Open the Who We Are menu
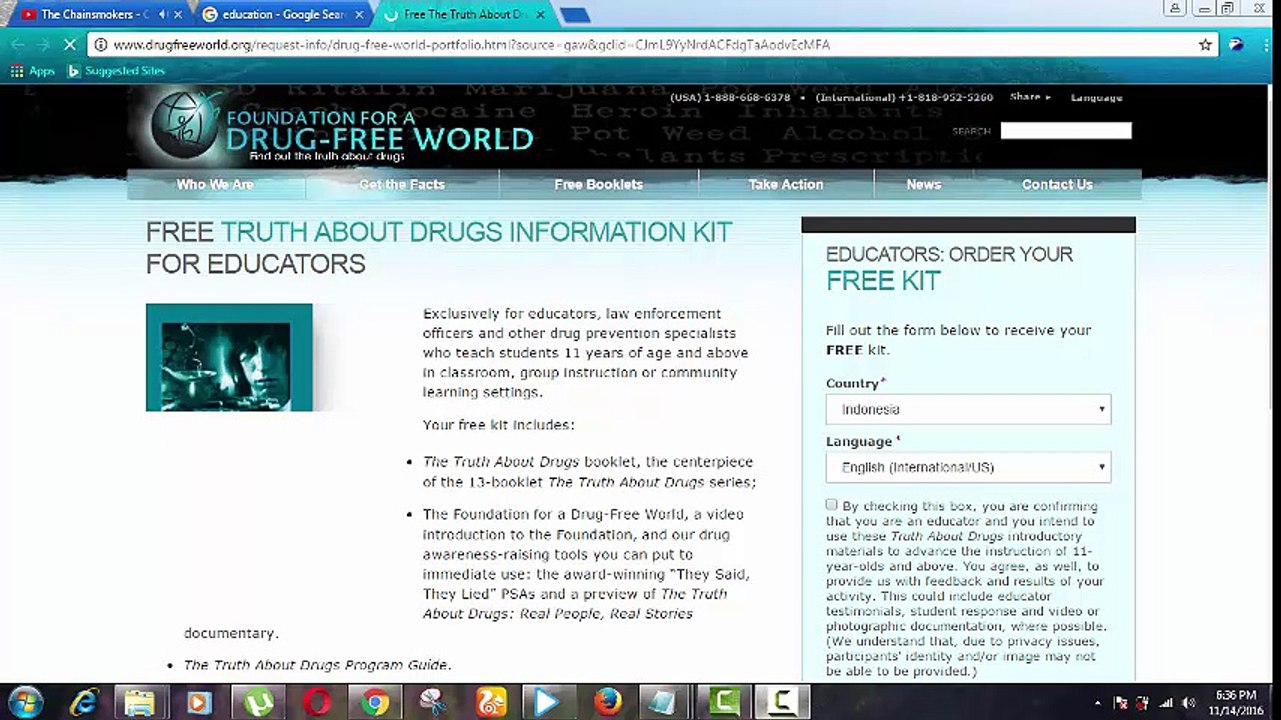Image resolution: width=1281 pixels, height=720 pixels. tap(215, 184)
